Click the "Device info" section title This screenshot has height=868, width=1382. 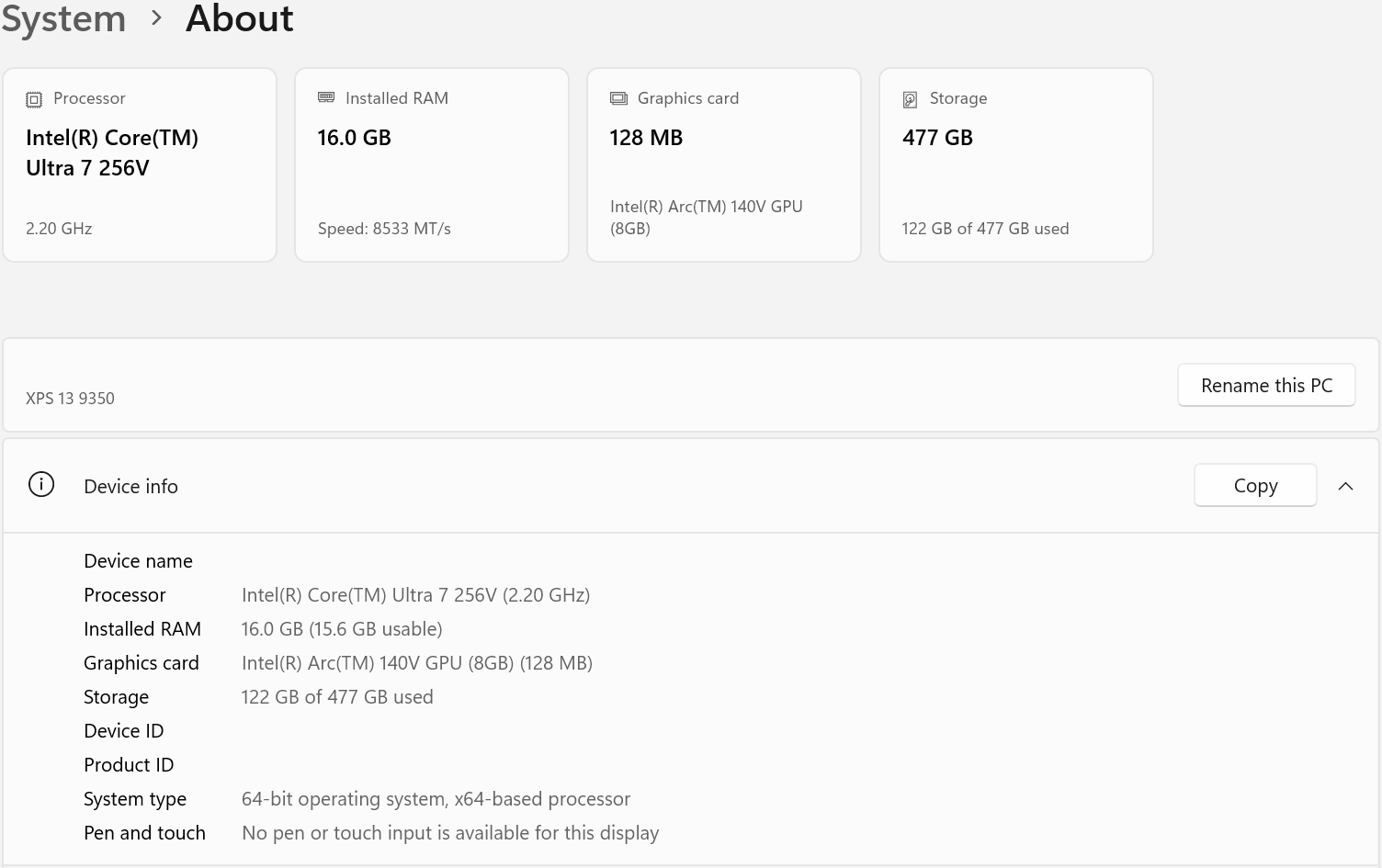(x=130, y=487)
